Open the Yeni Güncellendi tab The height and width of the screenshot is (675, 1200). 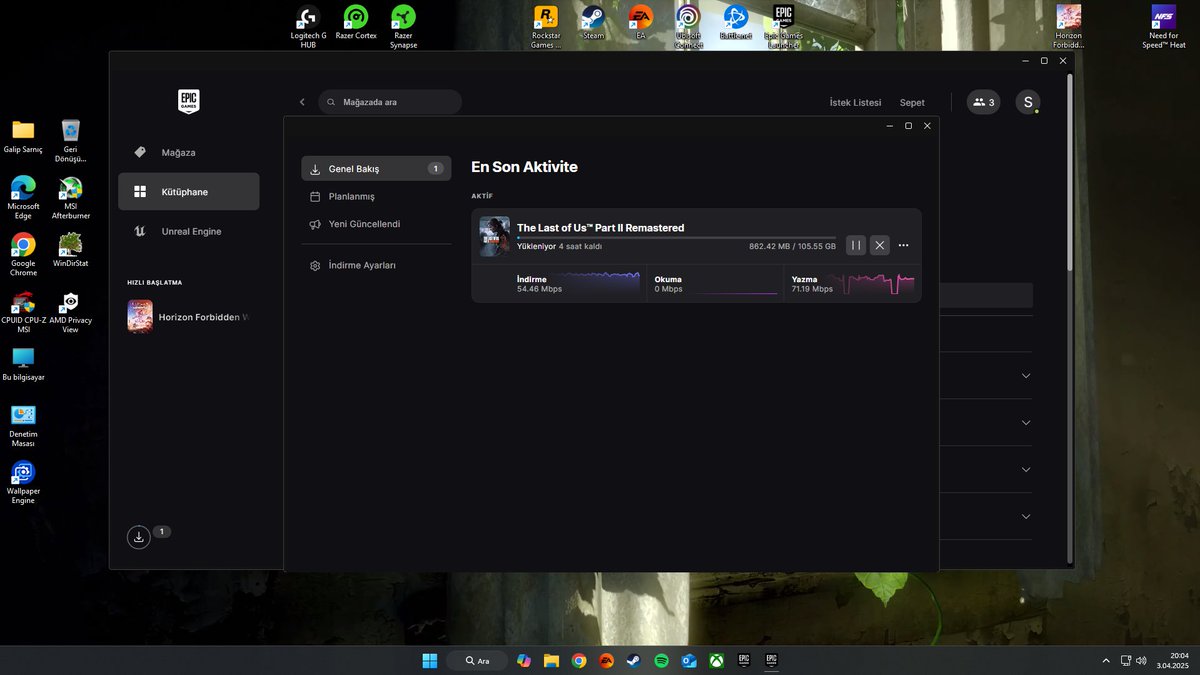(376, 224)
